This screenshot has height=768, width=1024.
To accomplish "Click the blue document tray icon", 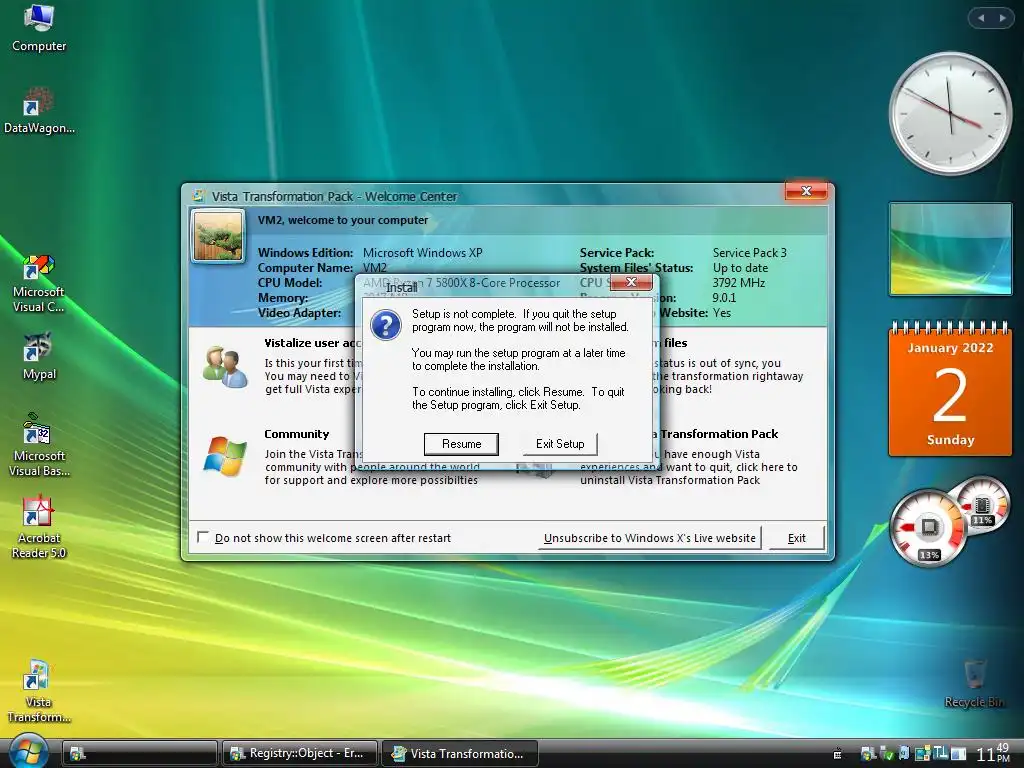I will pos(904,754).
